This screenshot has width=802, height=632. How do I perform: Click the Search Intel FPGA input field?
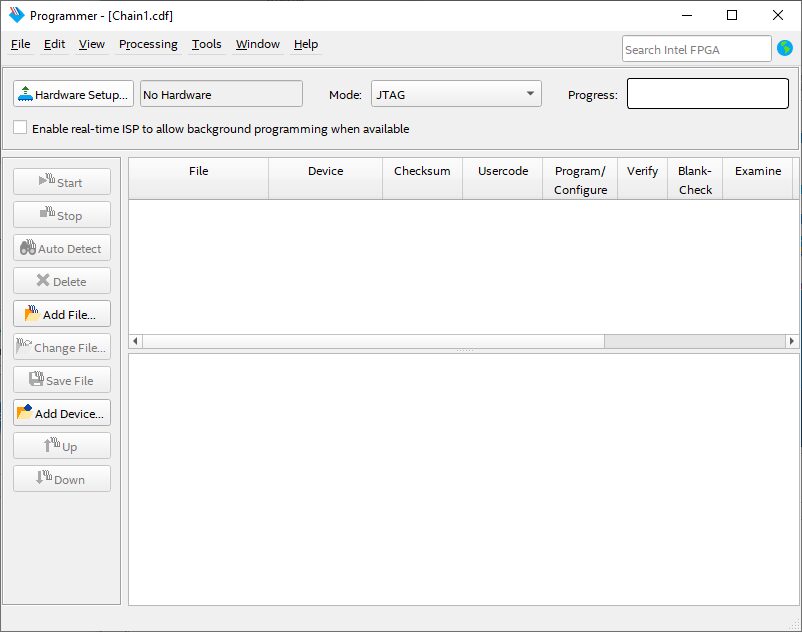coord(697,49)
